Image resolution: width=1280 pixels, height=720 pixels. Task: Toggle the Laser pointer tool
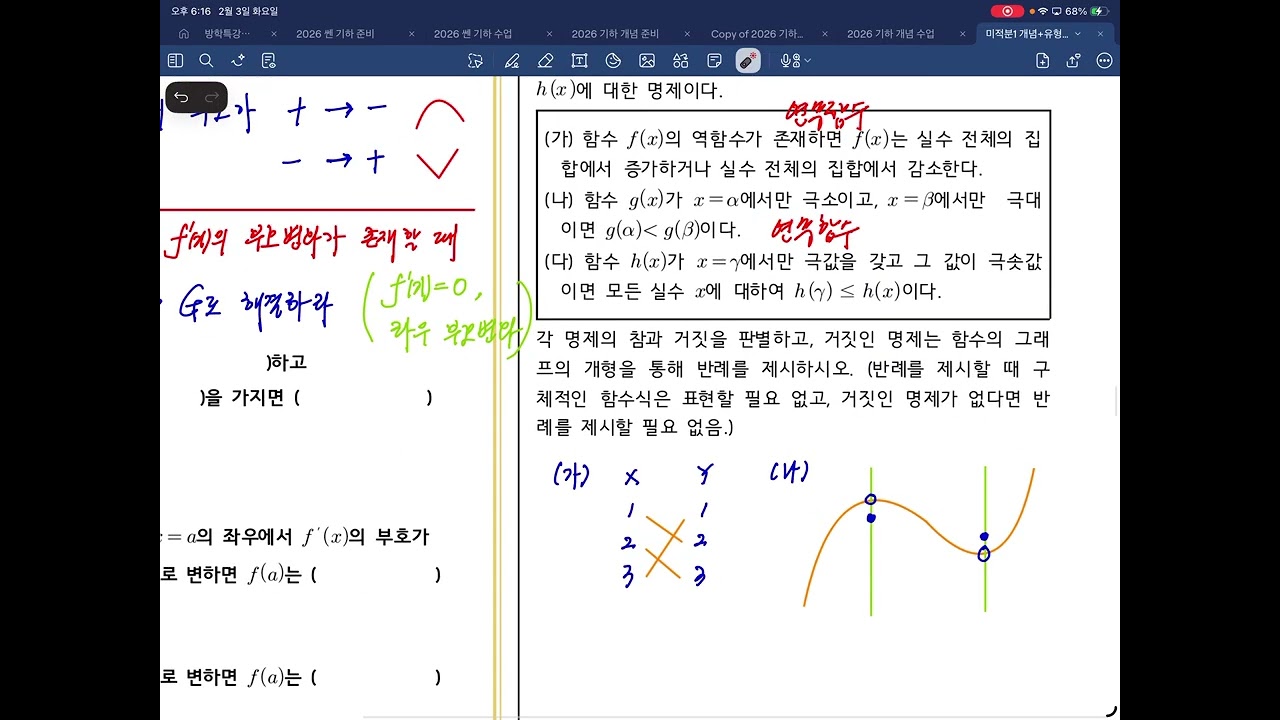pyautogui.click(x=748, y=61)
